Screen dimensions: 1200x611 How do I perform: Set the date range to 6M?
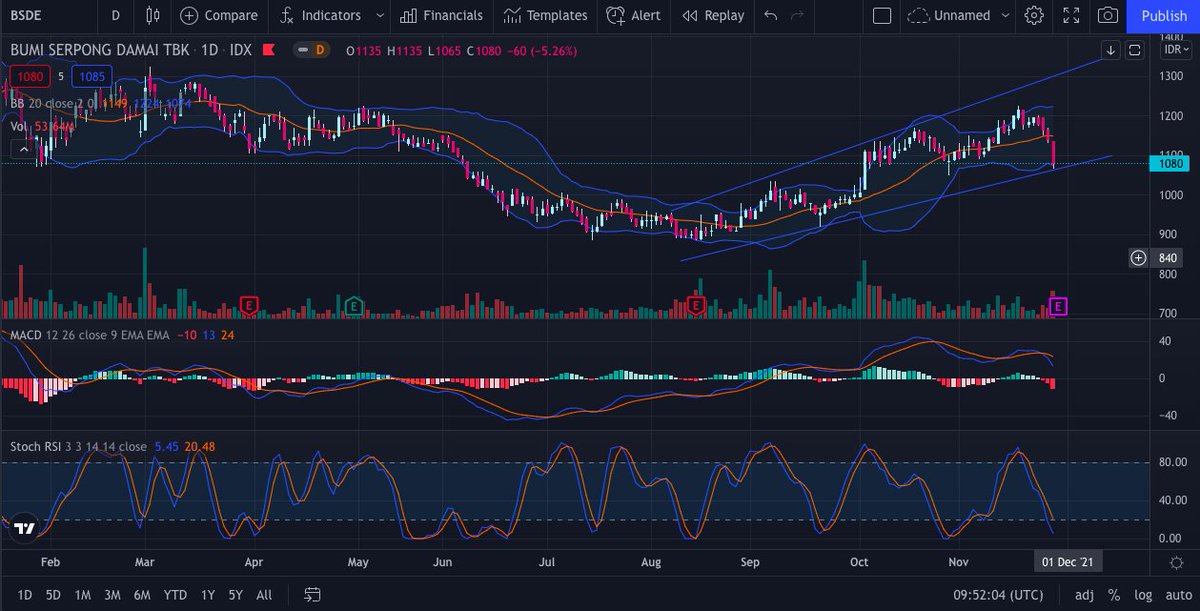[x=142, y=595]
